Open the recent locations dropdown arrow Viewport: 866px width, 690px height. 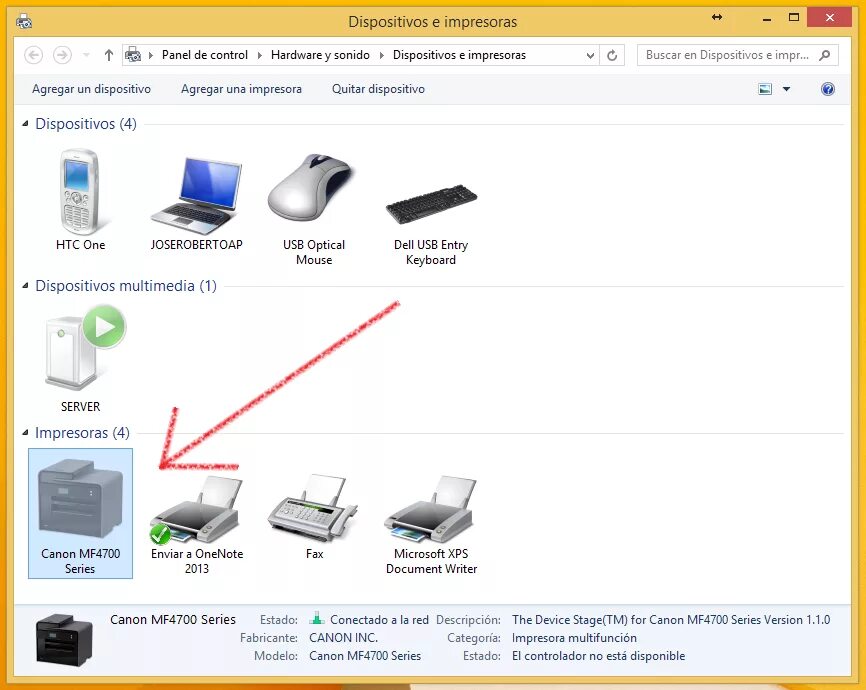(86, 55)
